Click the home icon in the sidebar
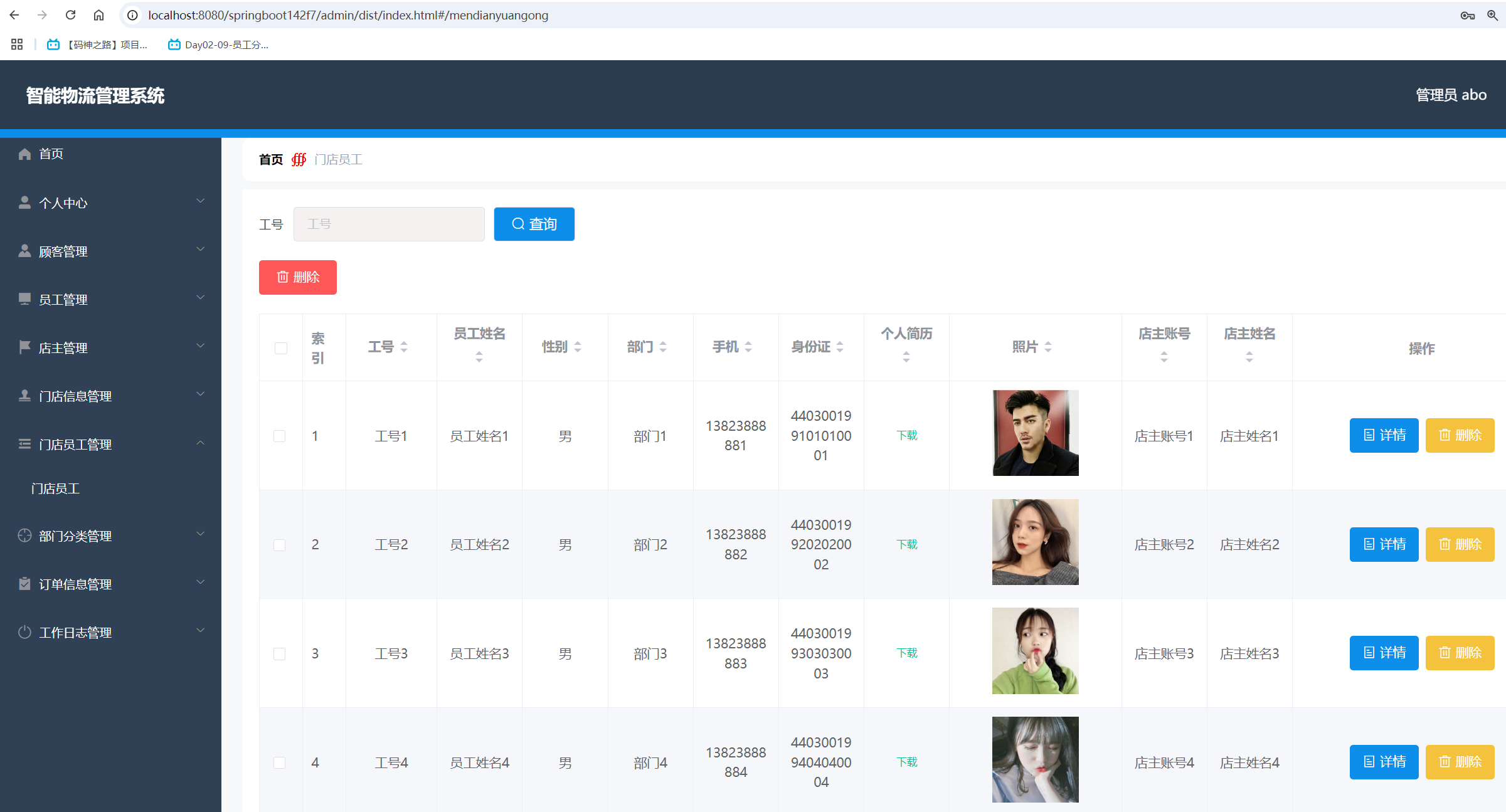The height and width of the screenshot is (812, 1506). pos(24,154)
